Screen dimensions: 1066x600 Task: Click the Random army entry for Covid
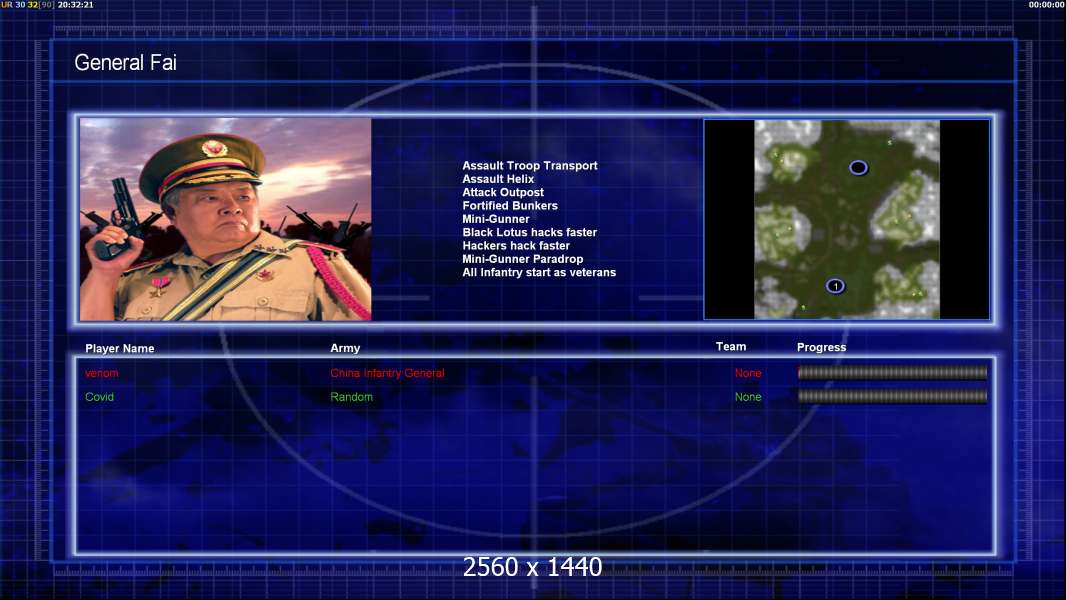(x=351, y=397)
